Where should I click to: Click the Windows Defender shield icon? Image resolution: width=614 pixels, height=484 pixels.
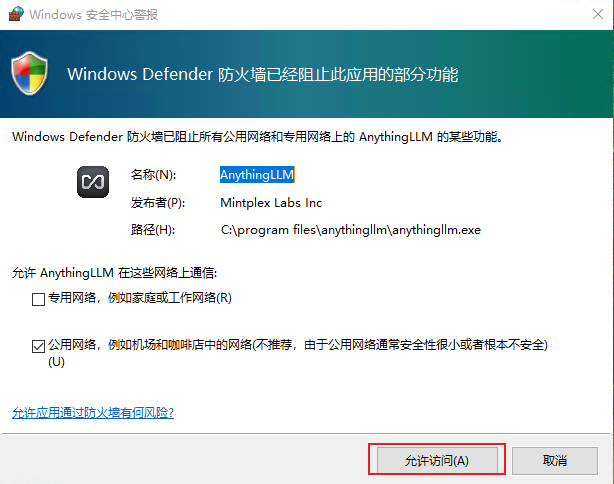30,74
